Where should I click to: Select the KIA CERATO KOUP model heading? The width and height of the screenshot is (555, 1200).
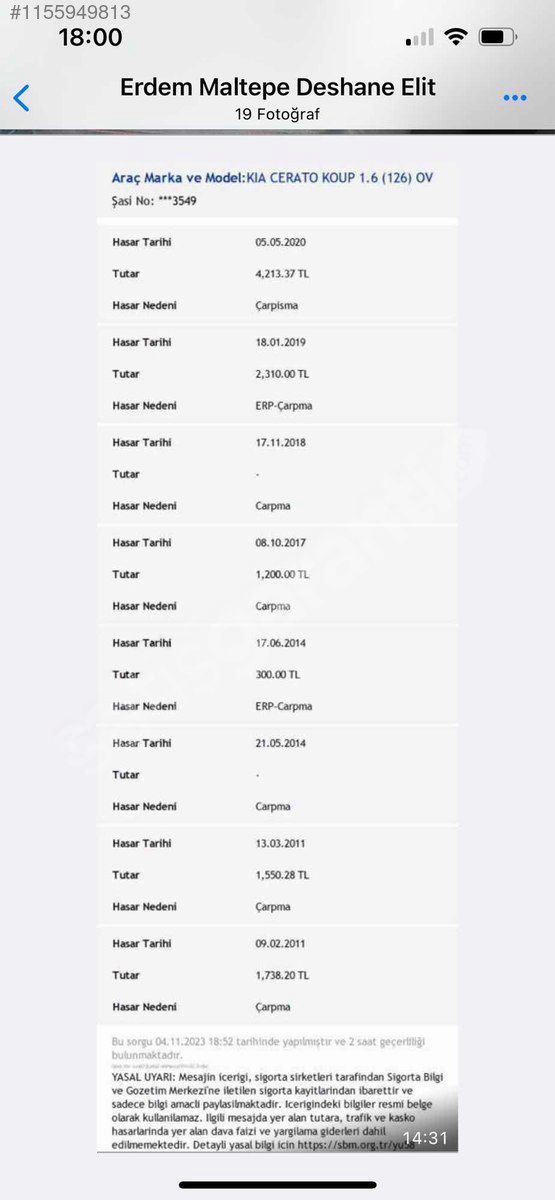point(273,178)
